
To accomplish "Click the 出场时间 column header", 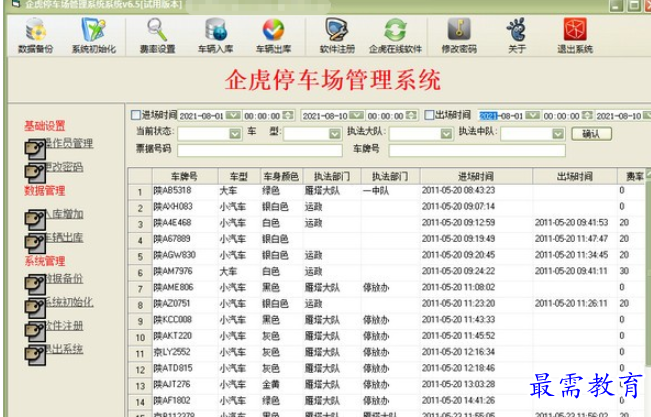I will click(x=575, y=176).
